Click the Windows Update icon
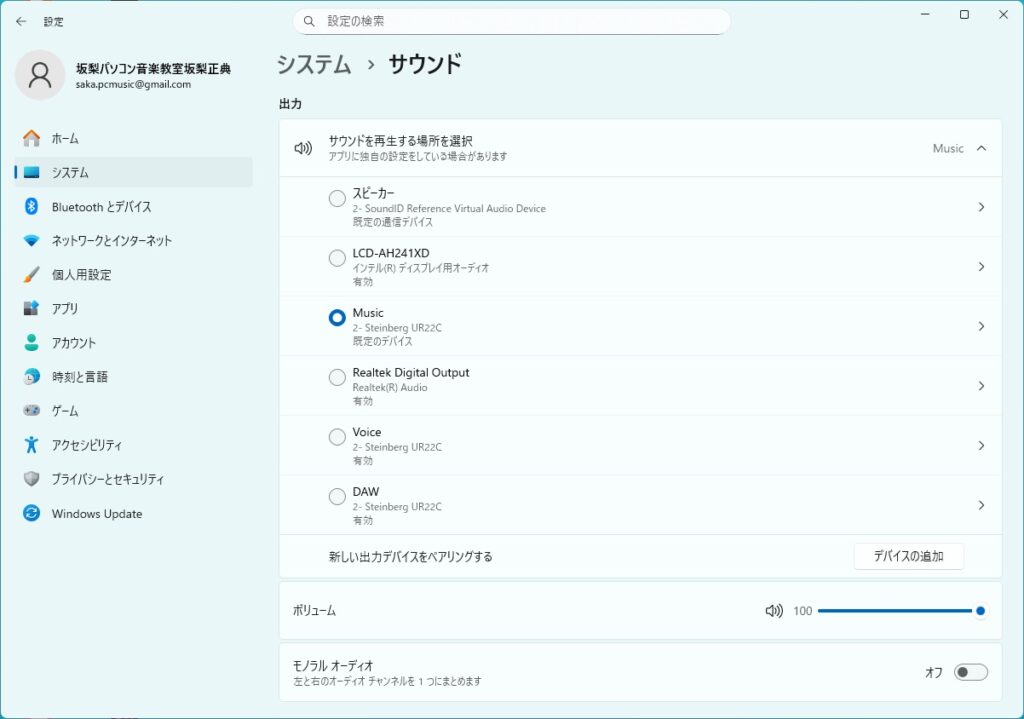This screenshot has width=1024, height=719. [32, 514]
